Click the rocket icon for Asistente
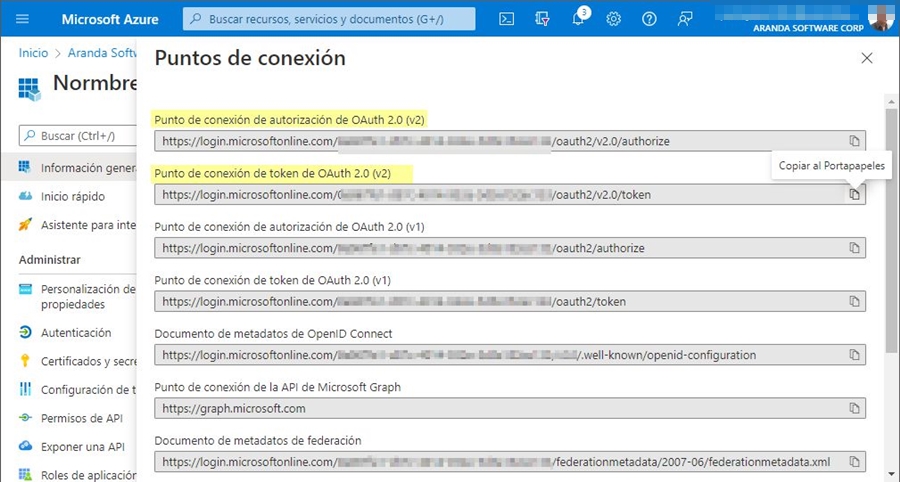 25,224
